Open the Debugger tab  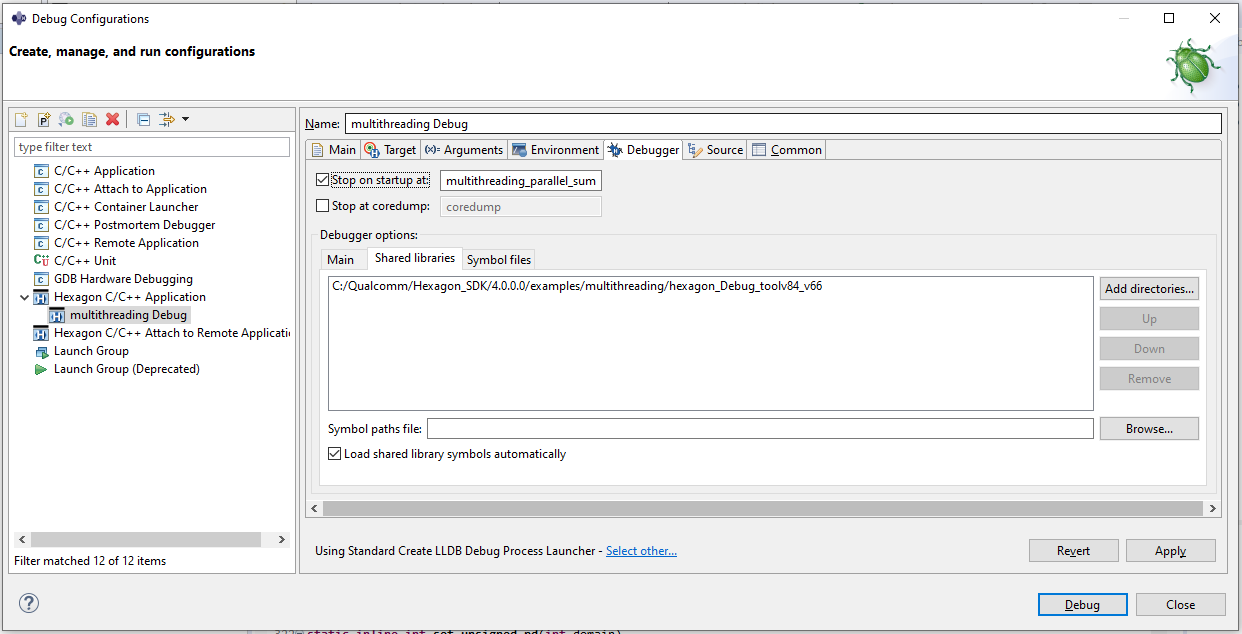click(643, 150)
